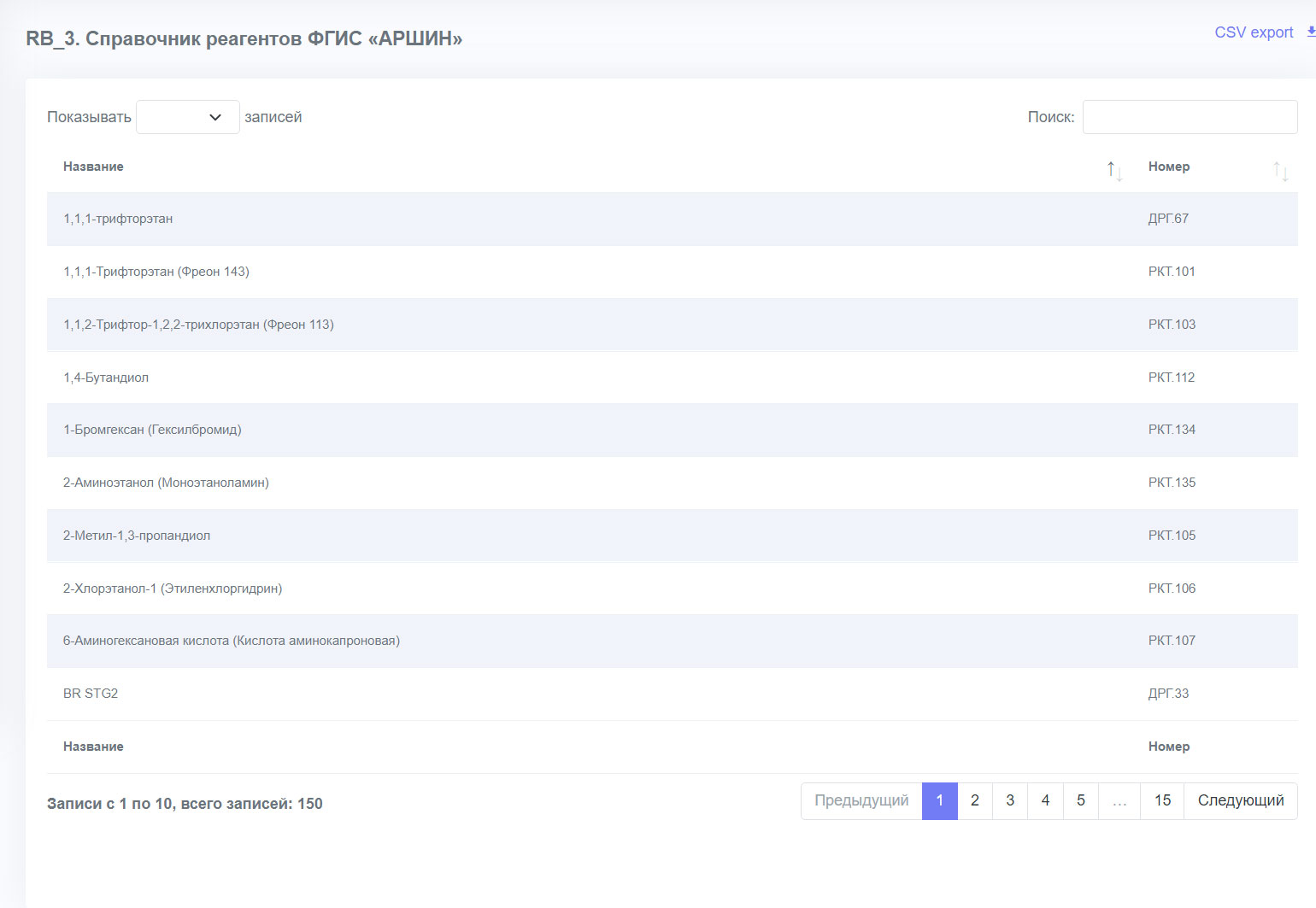This screenshot has height=908, width=1316.
Task: Select row 1,1,1-трифторэтан
Action: pos(673,219)
